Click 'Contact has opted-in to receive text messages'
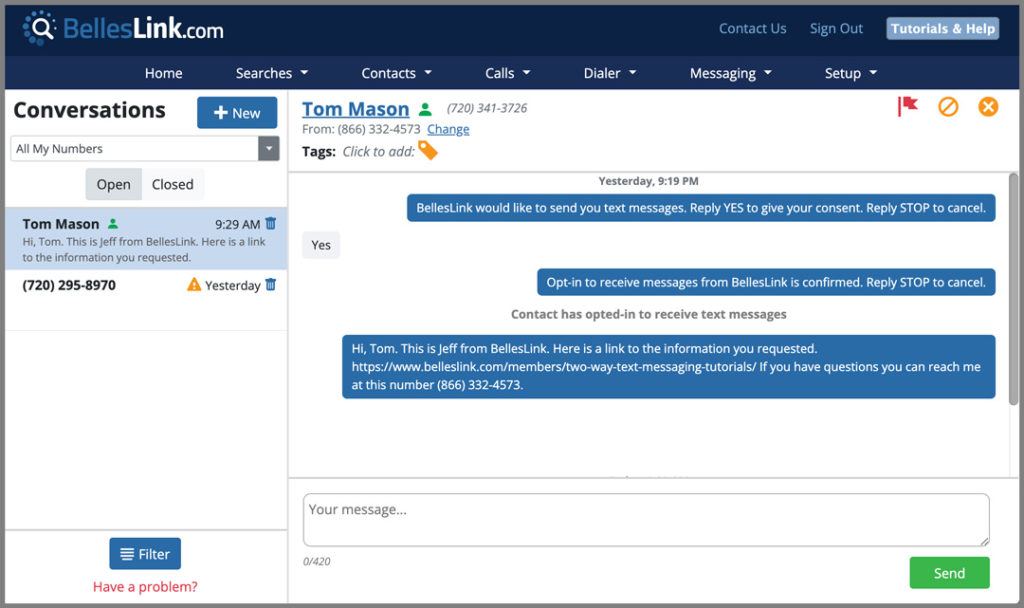This screenshot has height=608, width=1024. 648,314
